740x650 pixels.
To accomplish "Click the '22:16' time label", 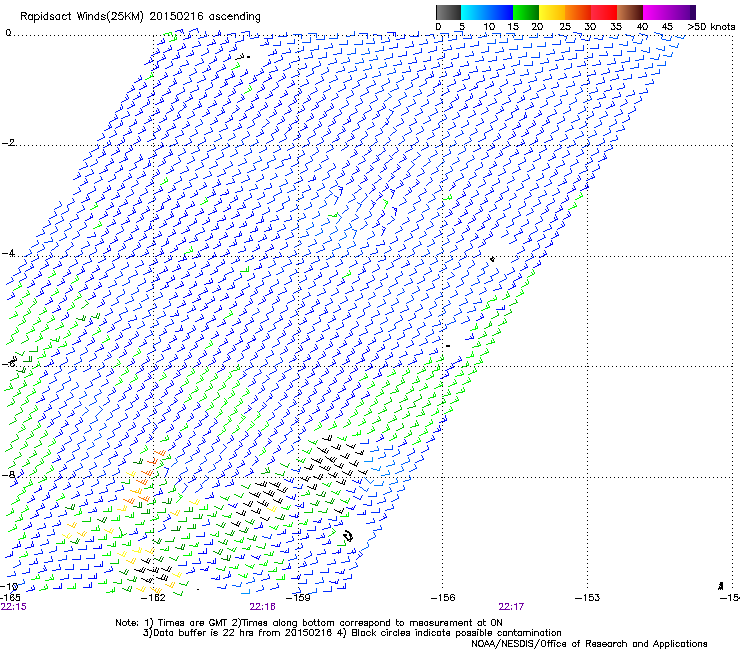I will tap(262, 607).
